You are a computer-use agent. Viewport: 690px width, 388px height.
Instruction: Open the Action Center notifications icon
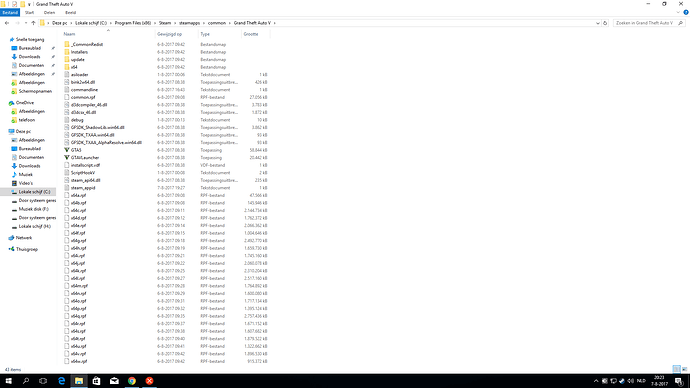point(679,381)
